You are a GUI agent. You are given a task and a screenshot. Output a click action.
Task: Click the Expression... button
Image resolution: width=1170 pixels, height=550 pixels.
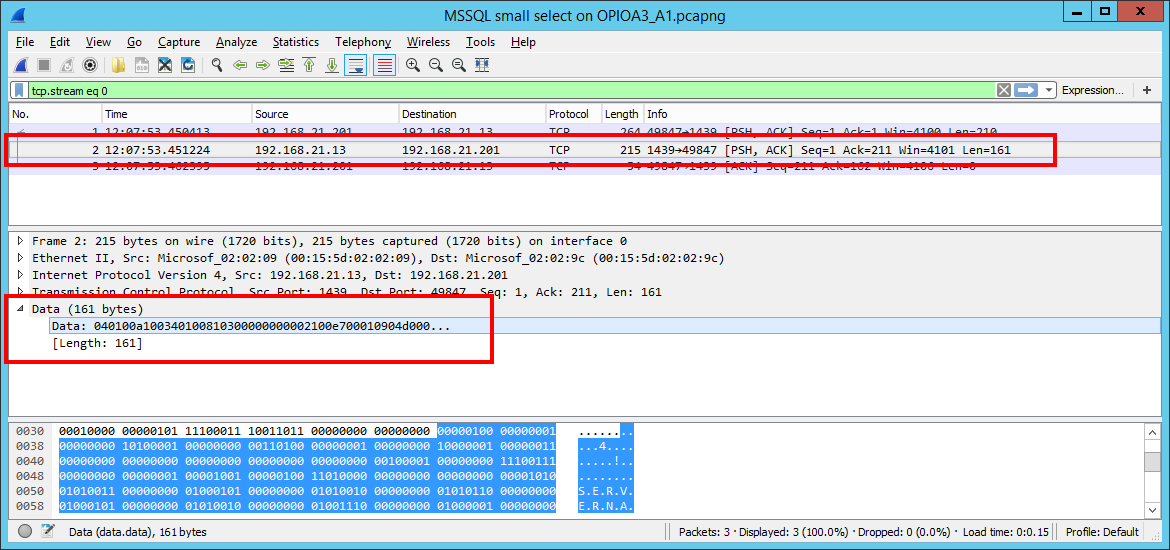[1092, 90]
